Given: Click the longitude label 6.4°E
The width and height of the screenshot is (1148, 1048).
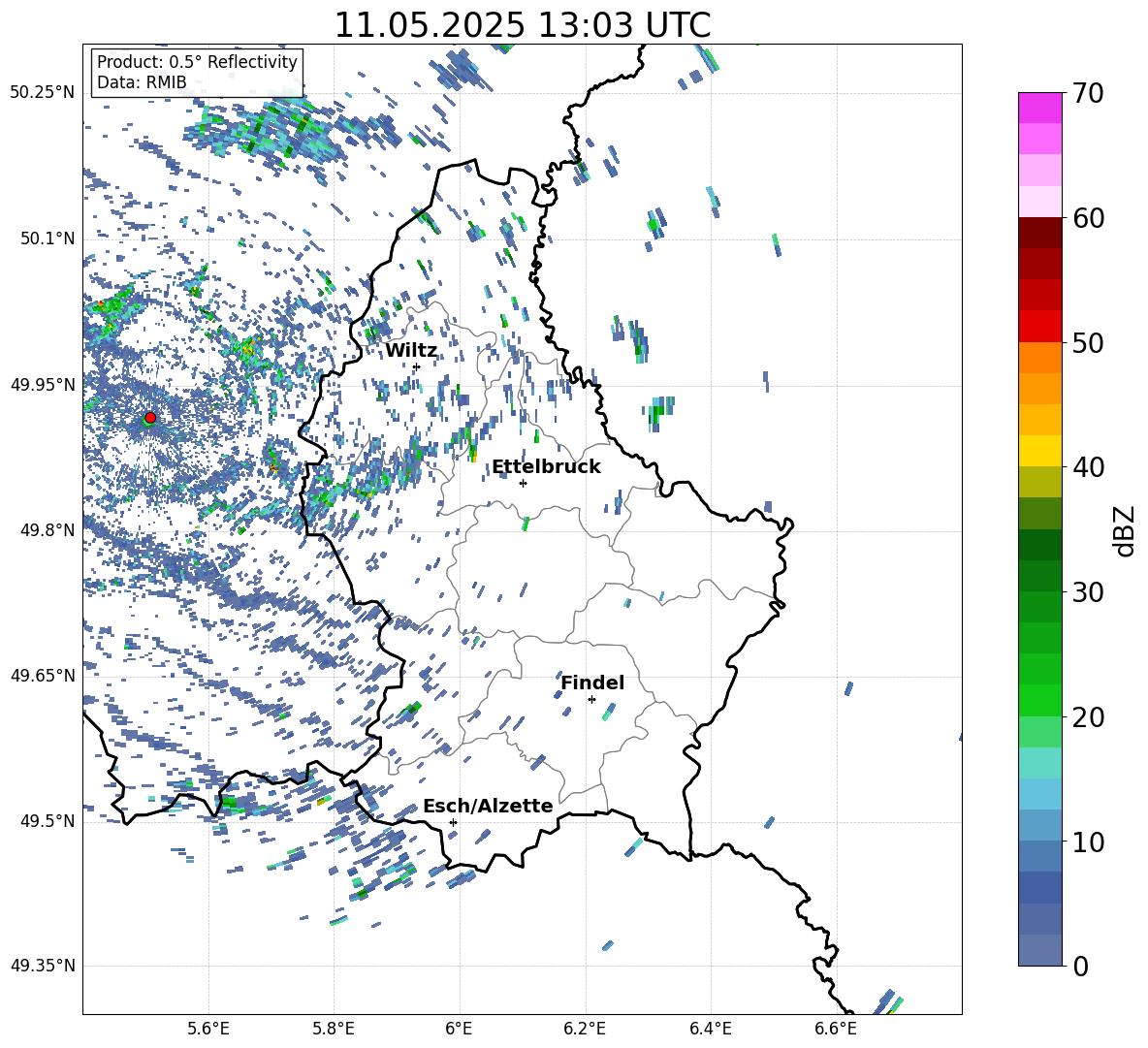Looking at the screenshot, I should coord(711,1030).
